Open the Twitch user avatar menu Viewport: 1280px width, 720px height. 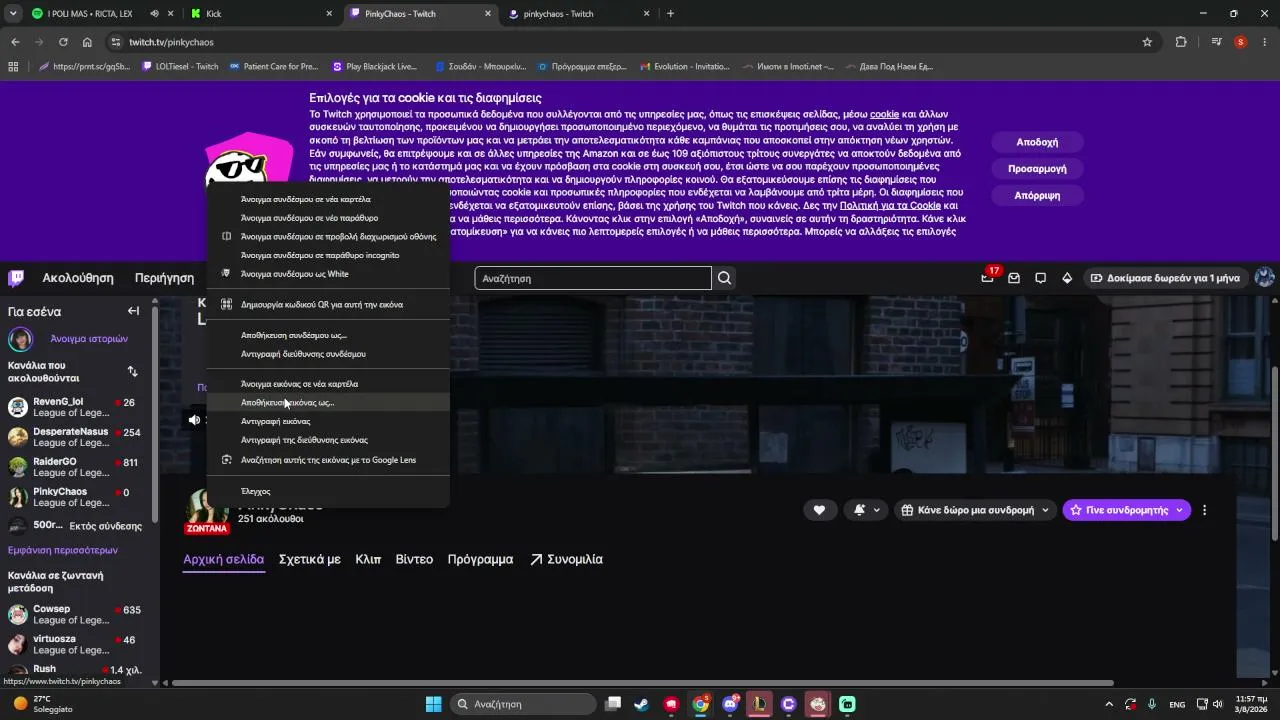1264,278
